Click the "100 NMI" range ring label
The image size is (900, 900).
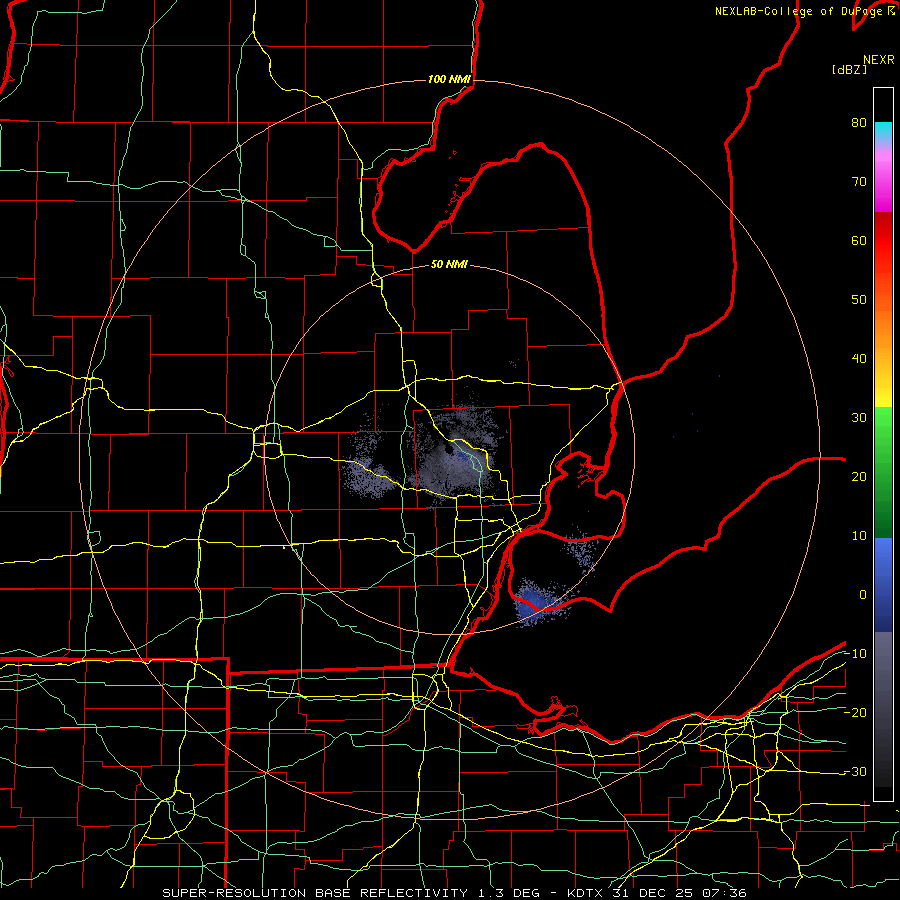(449, 79)
